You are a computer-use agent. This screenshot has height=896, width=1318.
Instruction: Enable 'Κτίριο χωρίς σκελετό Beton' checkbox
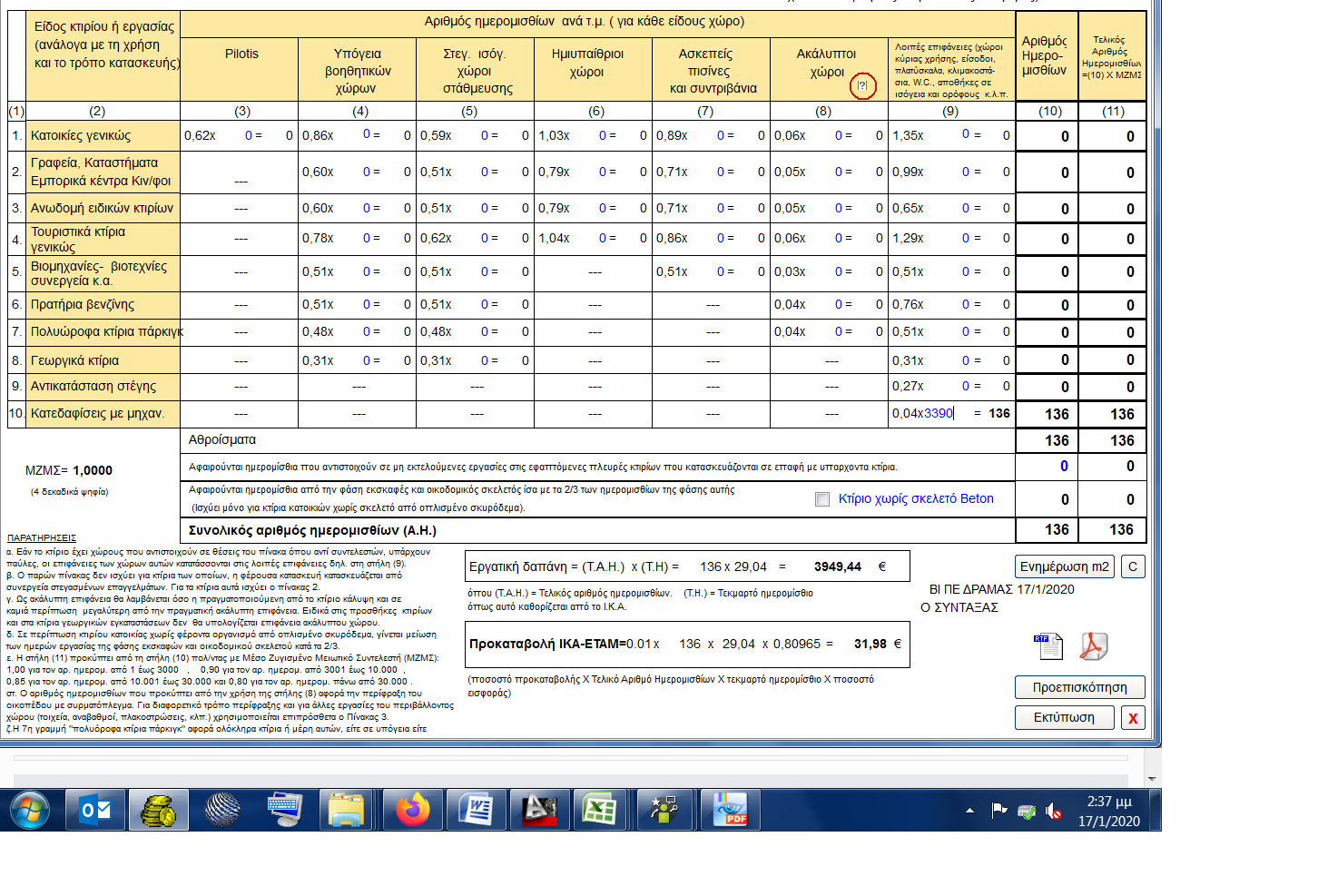pyautogui.click(x=822, y=499)
